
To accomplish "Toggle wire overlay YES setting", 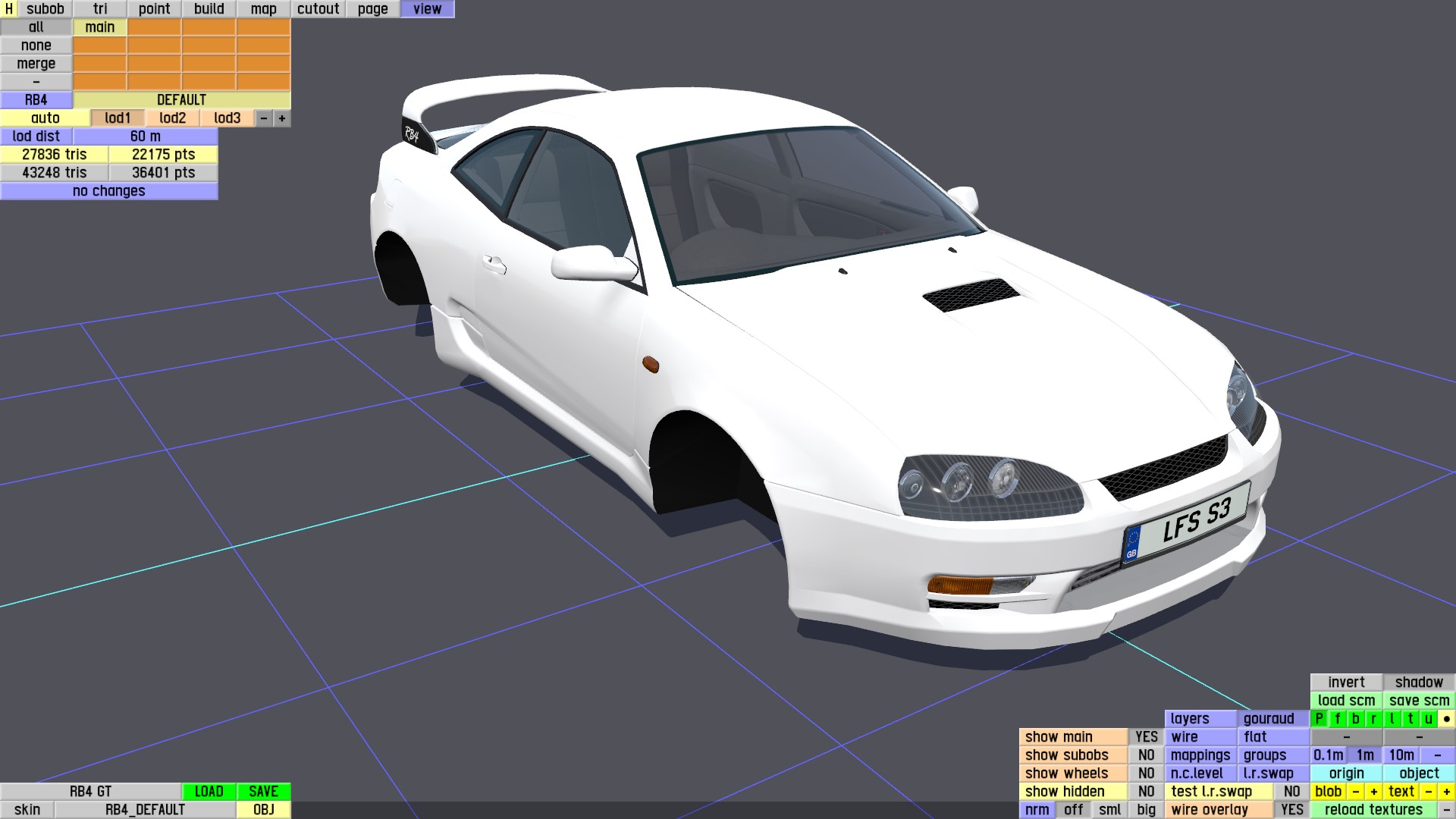I will tap(1291, 809).
